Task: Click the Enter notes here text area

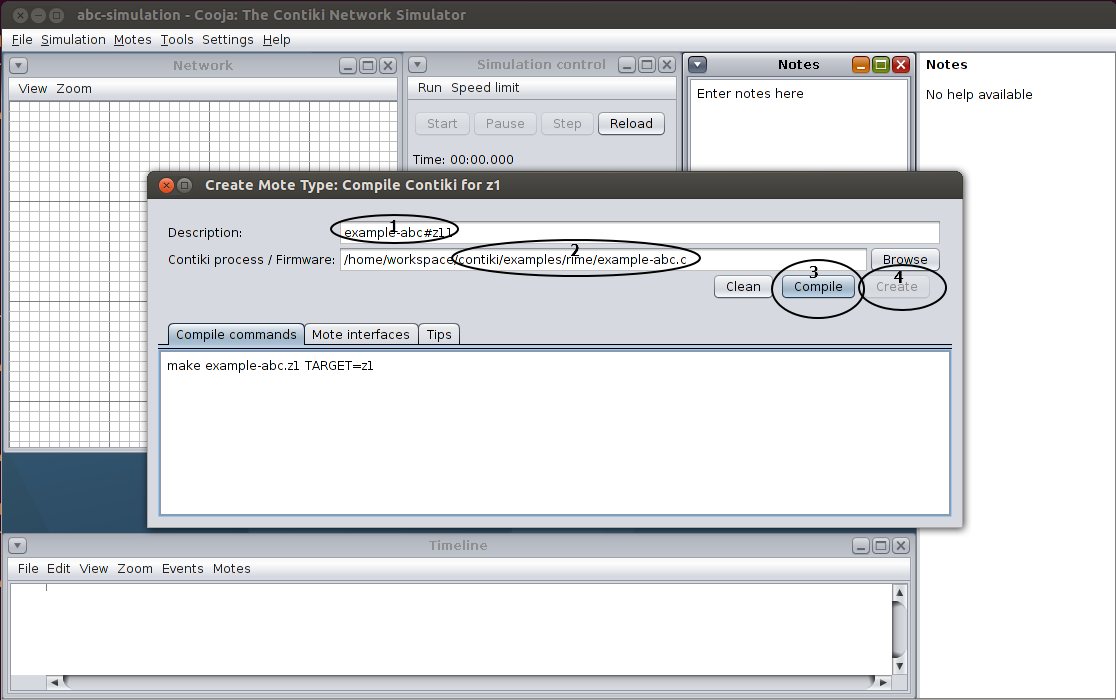Action: tap(799, 125)
